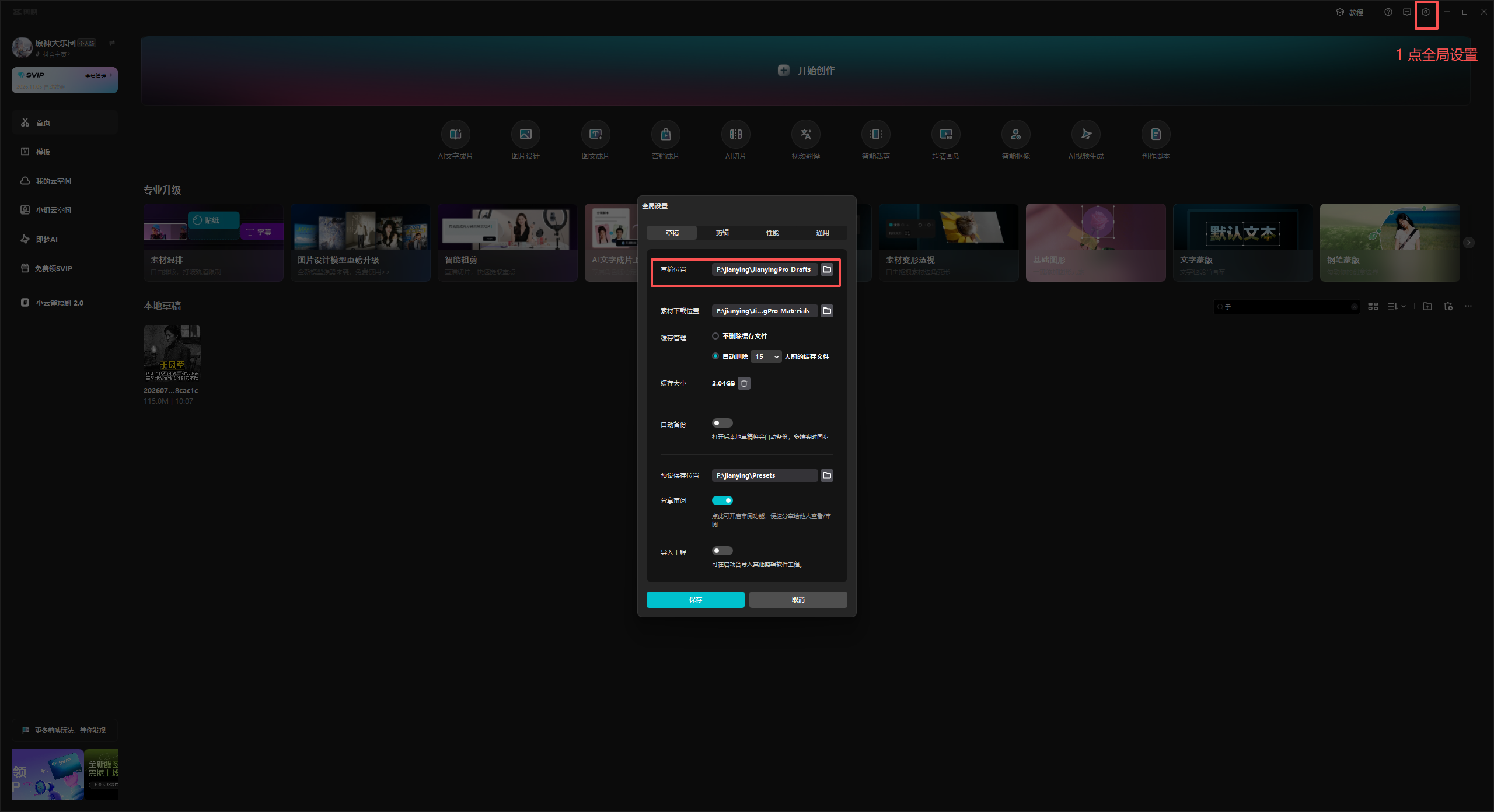Open global settings gear icon in title bar
The width and height of the screenshot is (1494, 812).
point(1426,12)
